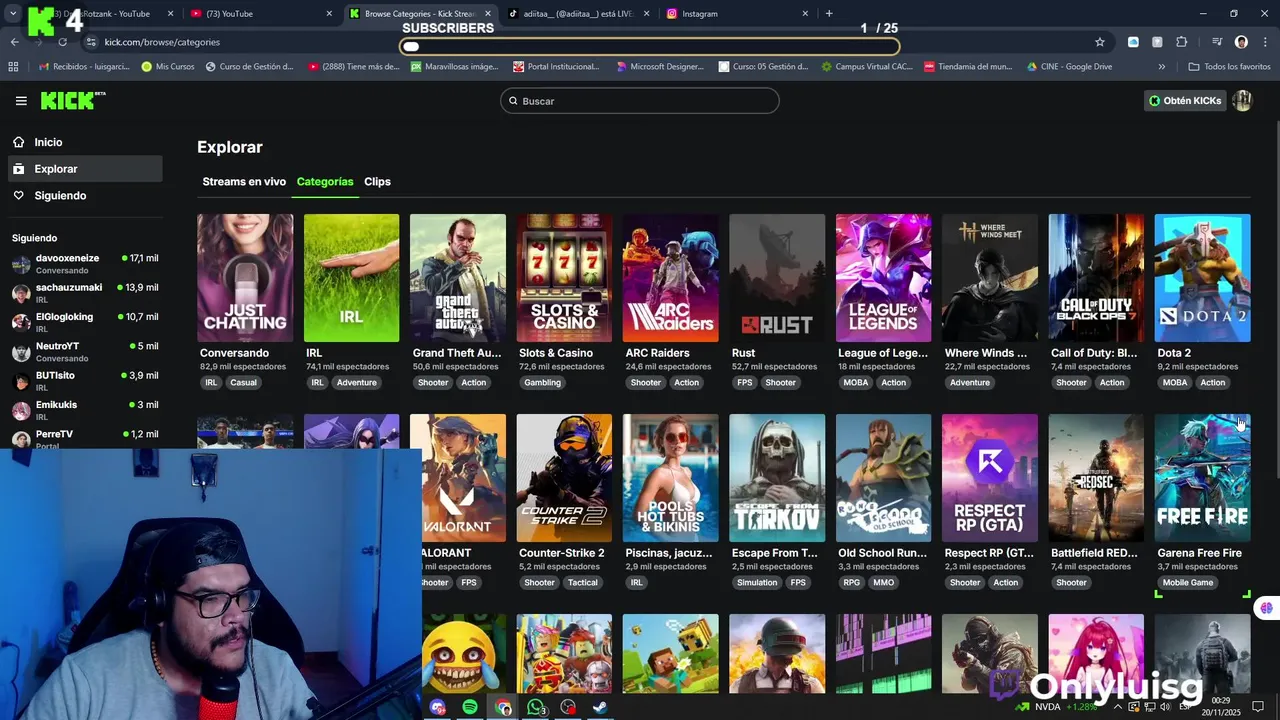Open the profile avatar menu

(x=1242, y=100)
